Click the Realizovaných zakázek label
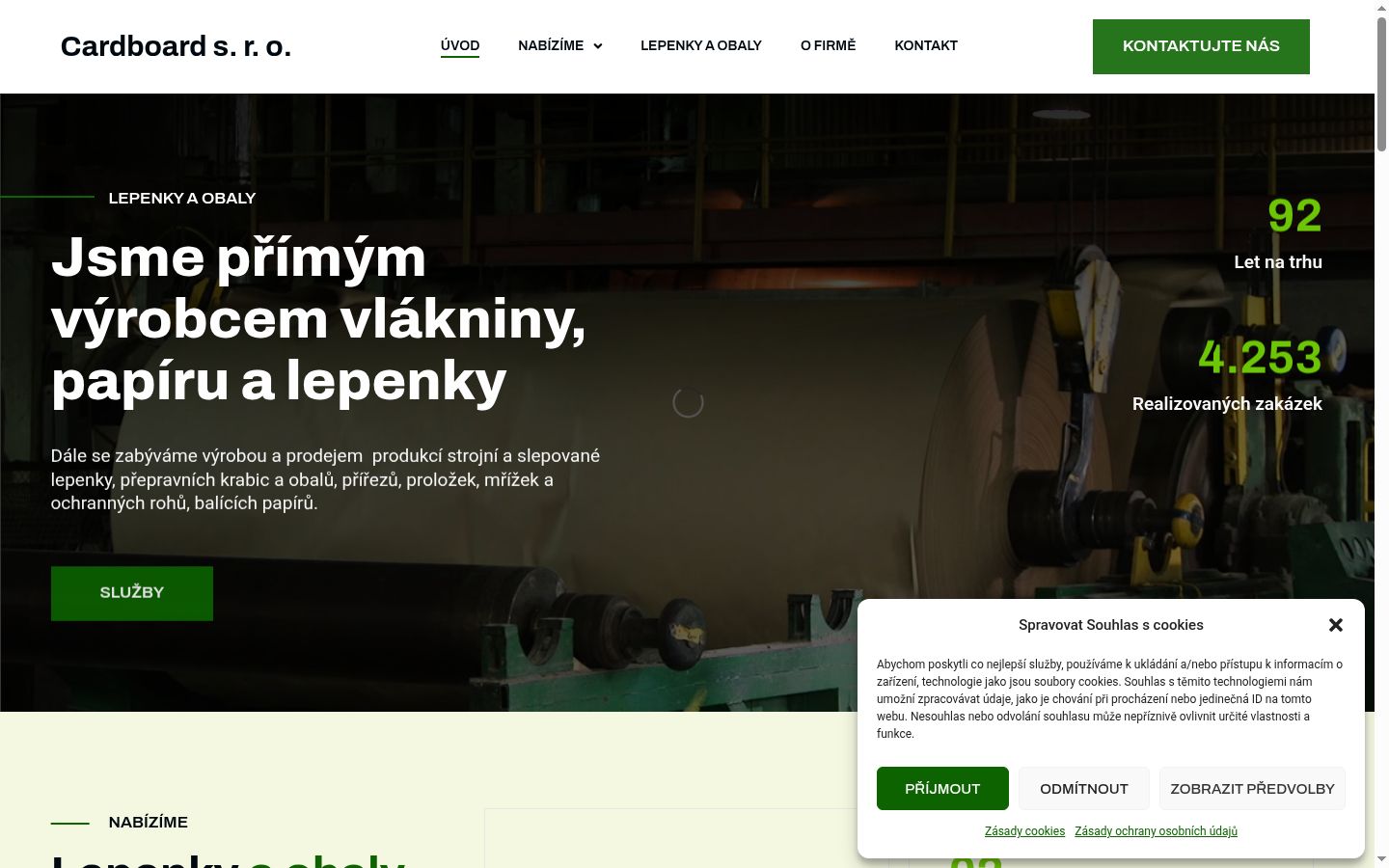1389x868 pixels. (x=1227, y=404)
